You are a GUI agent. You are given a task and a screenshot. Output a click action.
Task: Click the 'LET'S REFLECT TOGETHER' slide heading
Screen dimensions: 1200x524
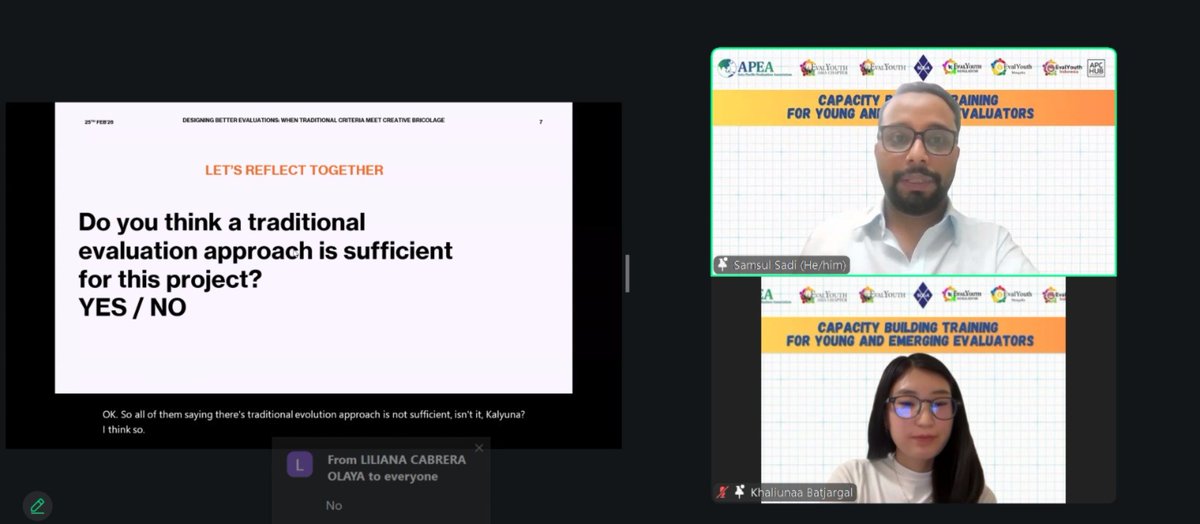[294, 170]
